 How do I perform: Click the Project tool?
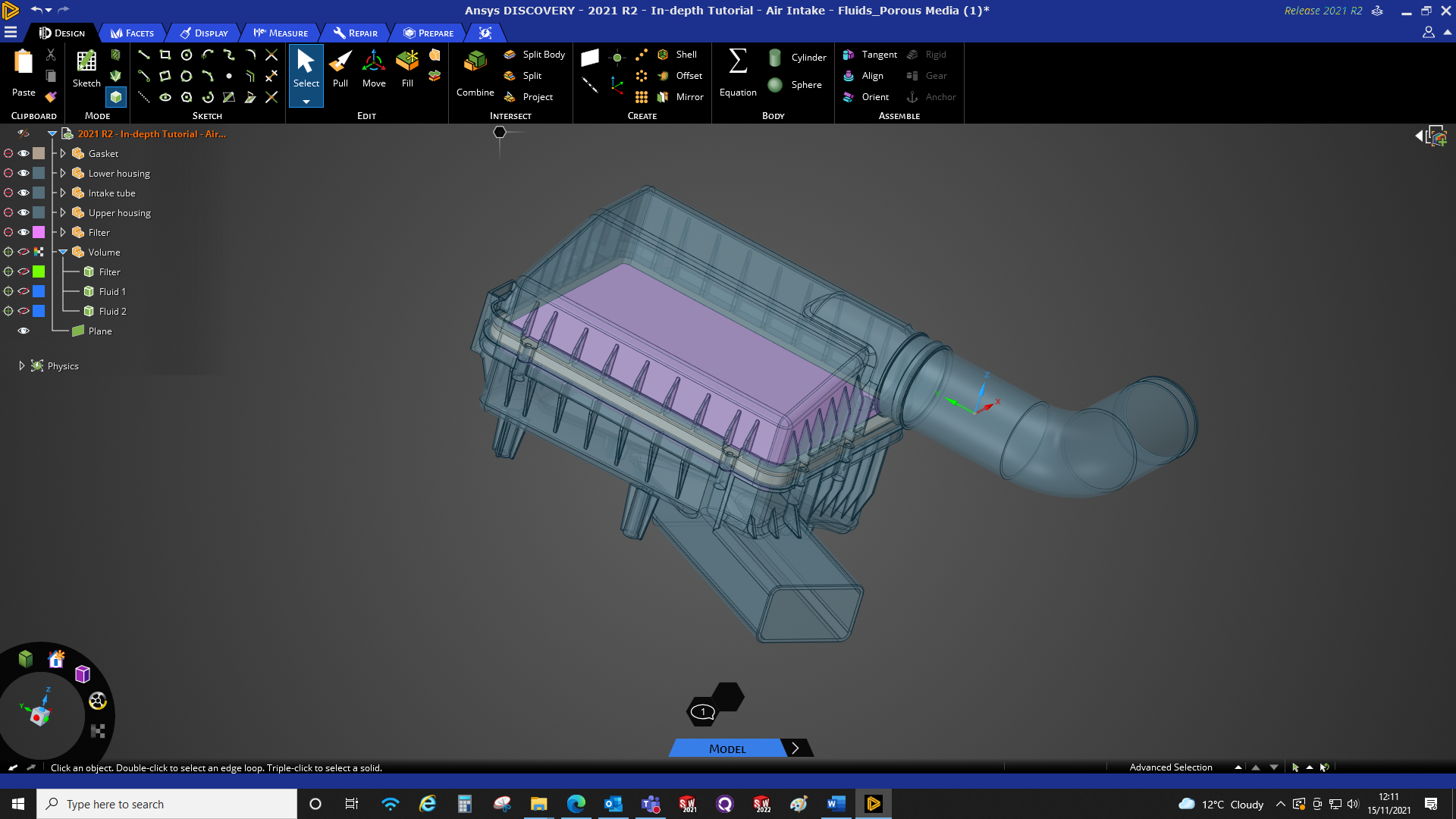point(528,97)
